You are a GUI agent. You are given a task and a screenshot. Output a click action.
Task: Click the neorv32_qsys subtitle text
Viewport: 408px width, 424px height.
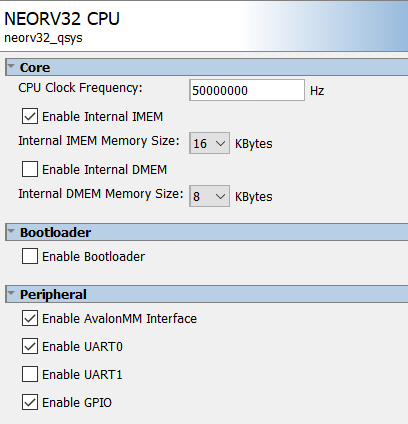[43, 38]
